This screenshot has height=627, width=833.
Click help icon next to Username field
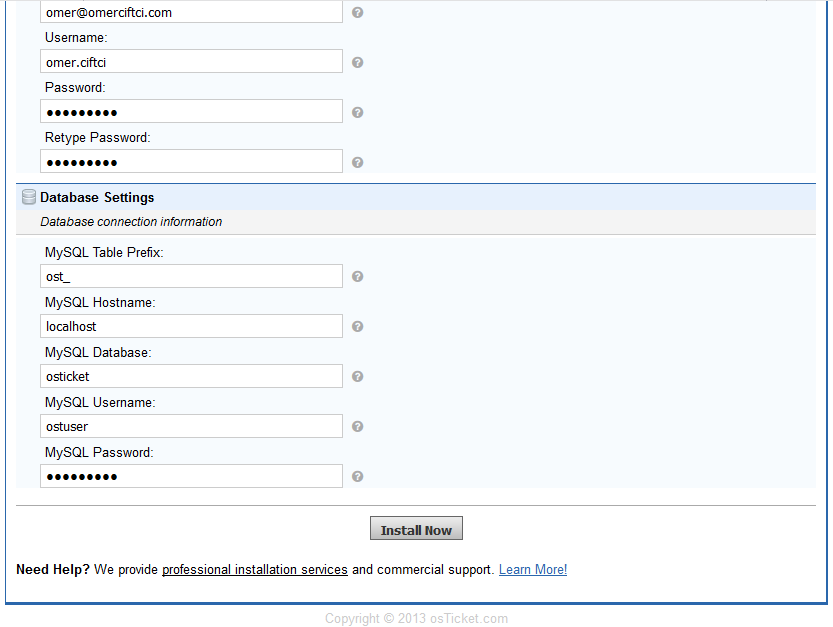click(357, 62)
